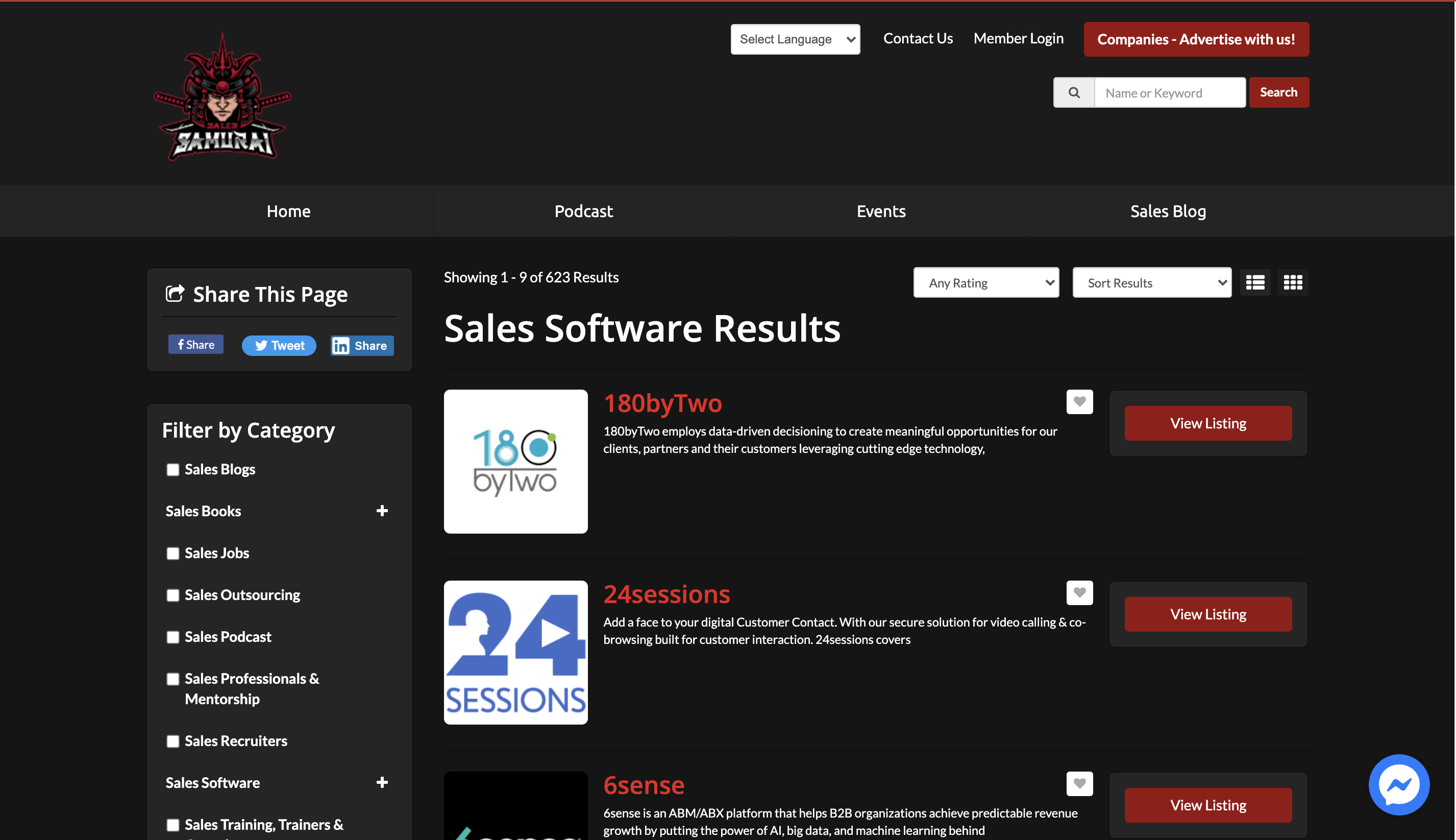Navigate to the Podcast tab
Image resolution: width=1456 pixels, height=840 pixels.
[583, 210]
